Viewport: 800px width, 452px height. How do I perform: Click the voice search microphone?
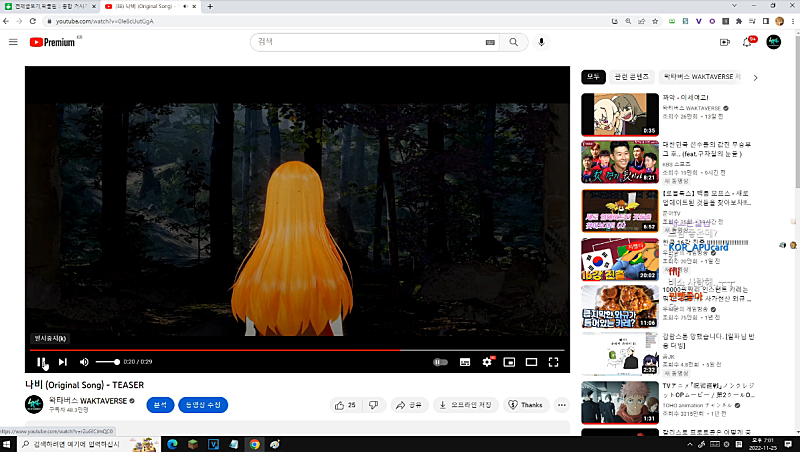[x=542, y=42]
